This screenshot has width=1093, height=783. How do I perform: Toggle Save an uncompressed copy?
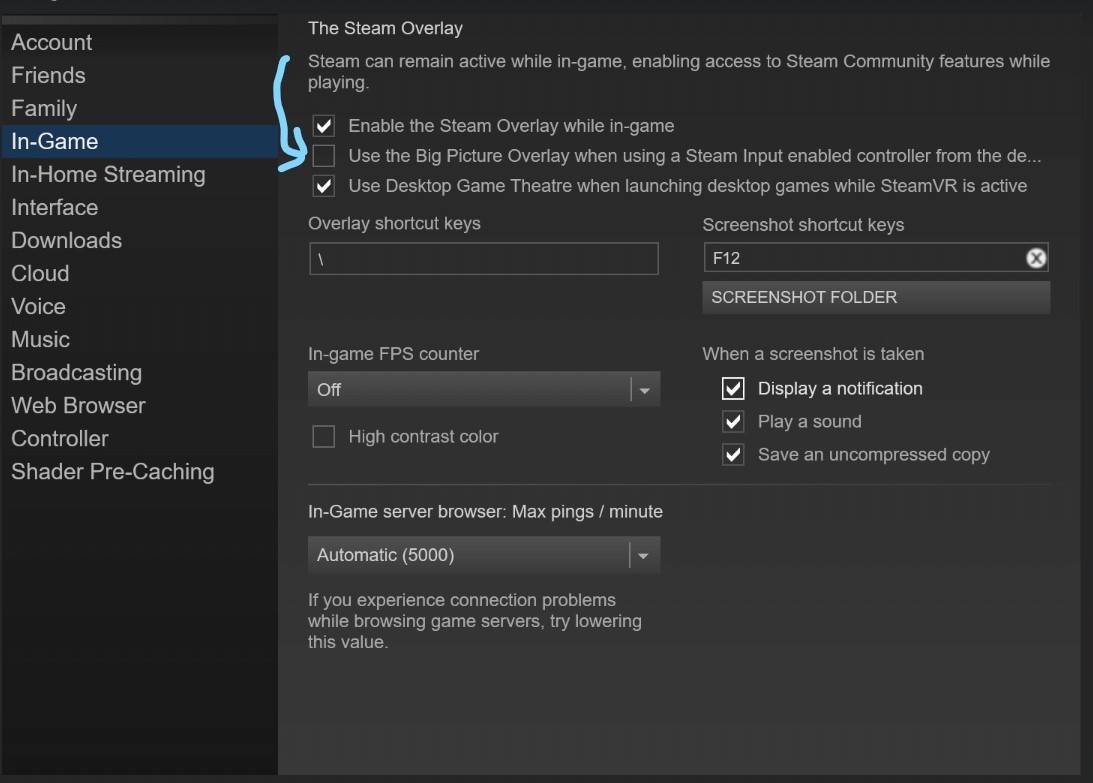[x=733, y=455]
